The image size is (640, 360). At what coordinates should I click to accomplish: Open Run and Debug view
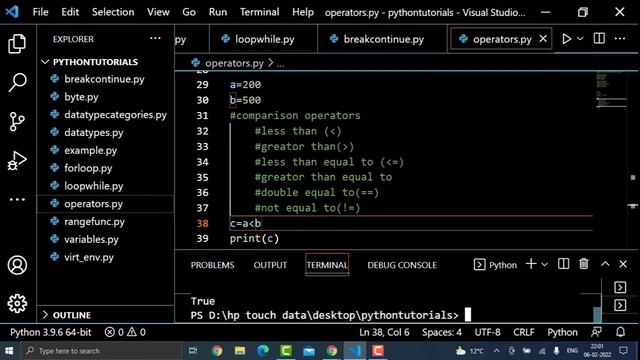(17, 160)
